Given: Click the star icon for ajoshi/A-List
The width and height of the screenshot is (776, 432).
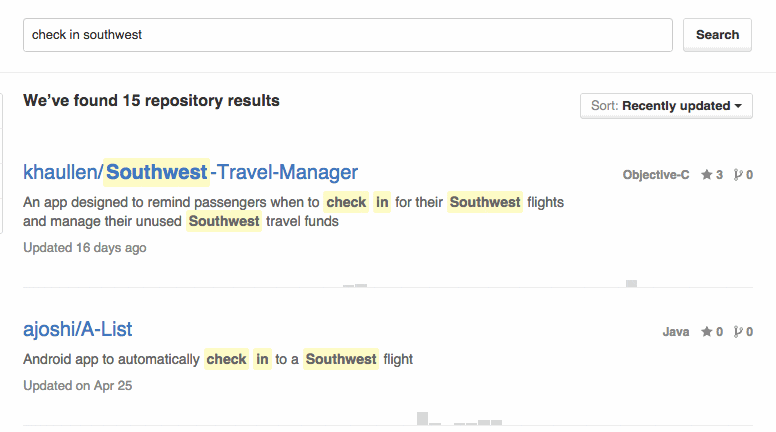Looking at the screenshot, I should click(706, 332).
